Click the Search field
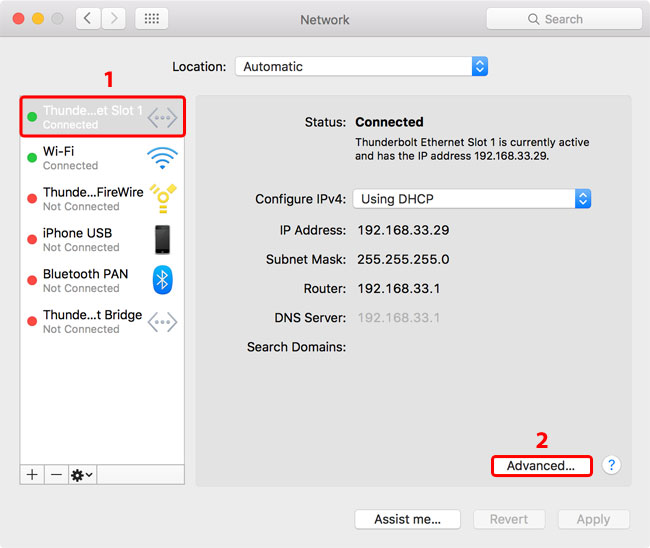The height and width of the screenshot is (548, 650). [x=564, y=19]
